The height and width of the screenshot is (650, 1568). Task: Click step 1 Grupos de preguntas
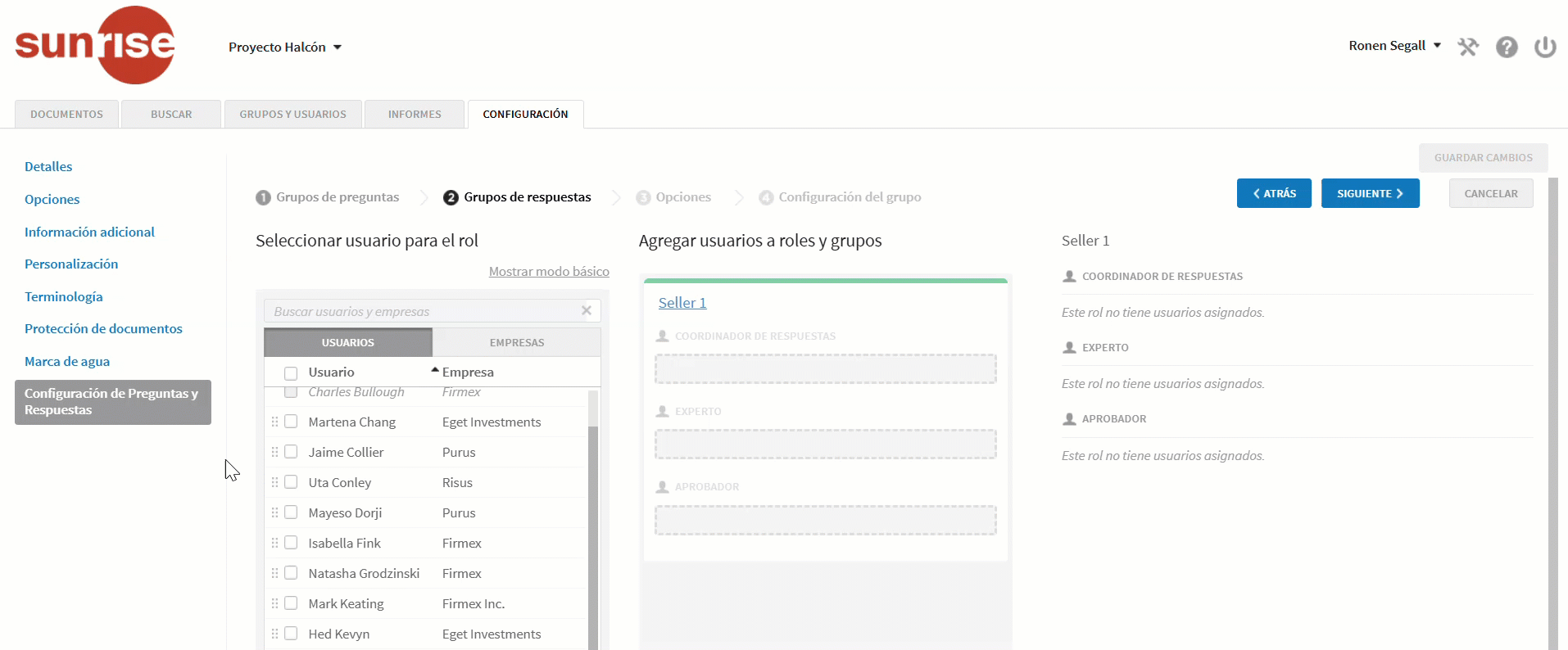tap(328, 197)
